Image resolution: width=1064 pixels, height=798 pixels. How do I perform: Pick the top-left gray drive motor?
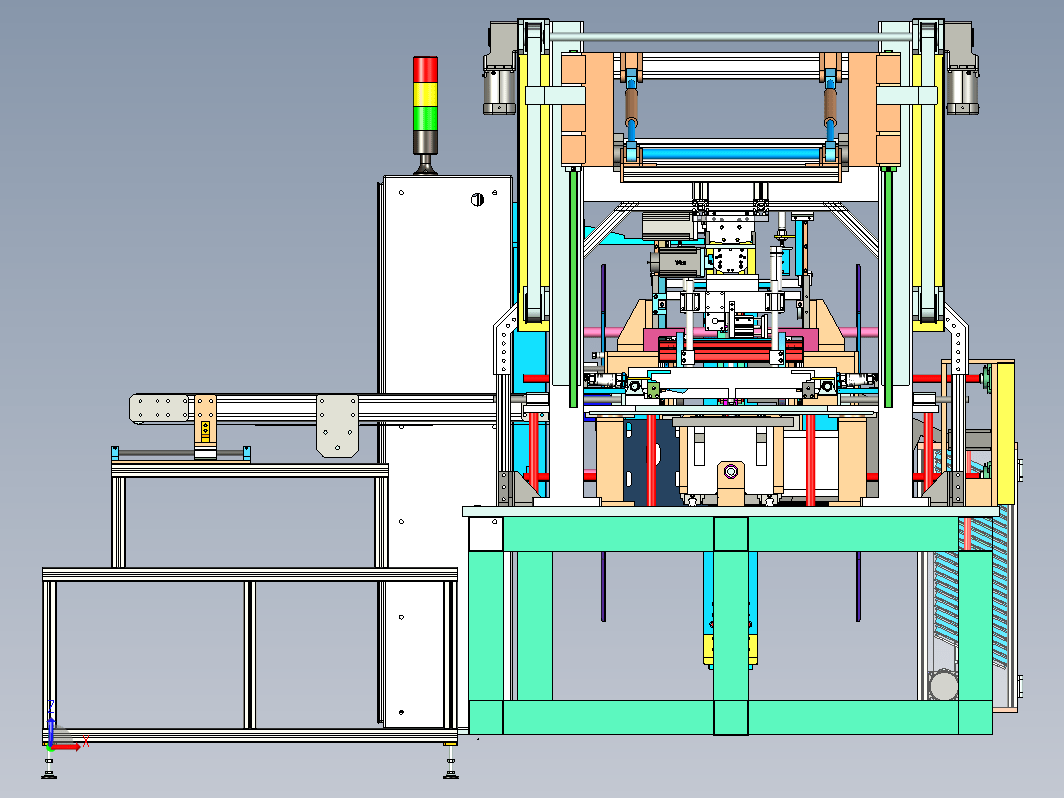click(x=497, y=68)
